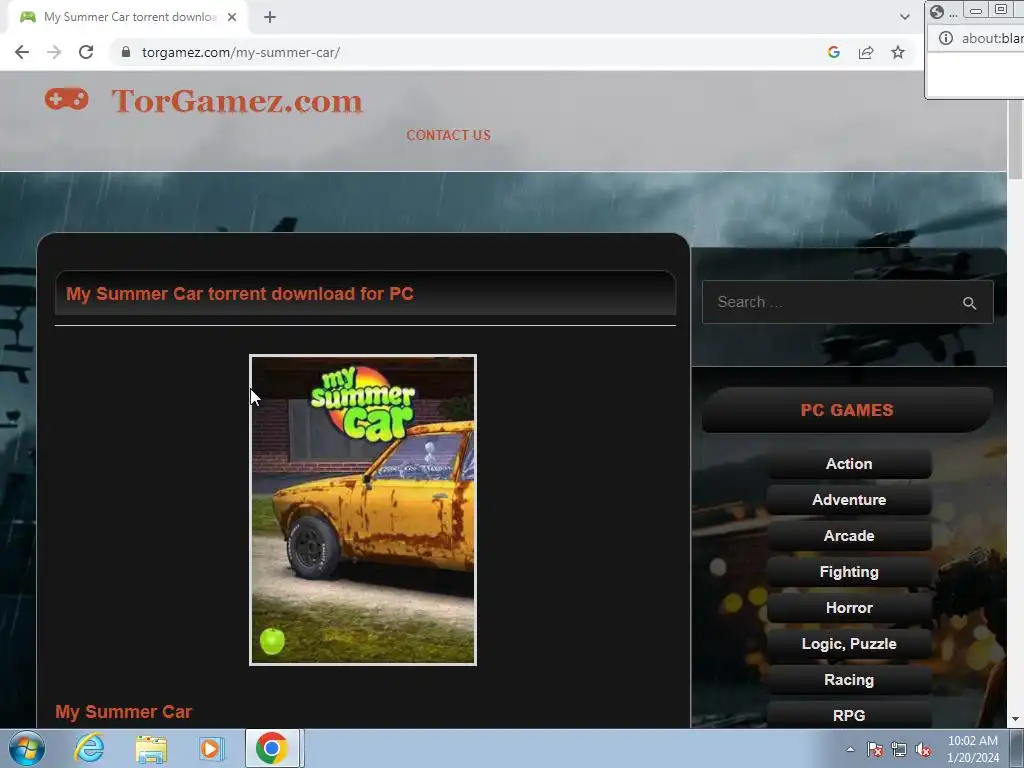
Task: Open the Windows Start menu
Action: 26,748
